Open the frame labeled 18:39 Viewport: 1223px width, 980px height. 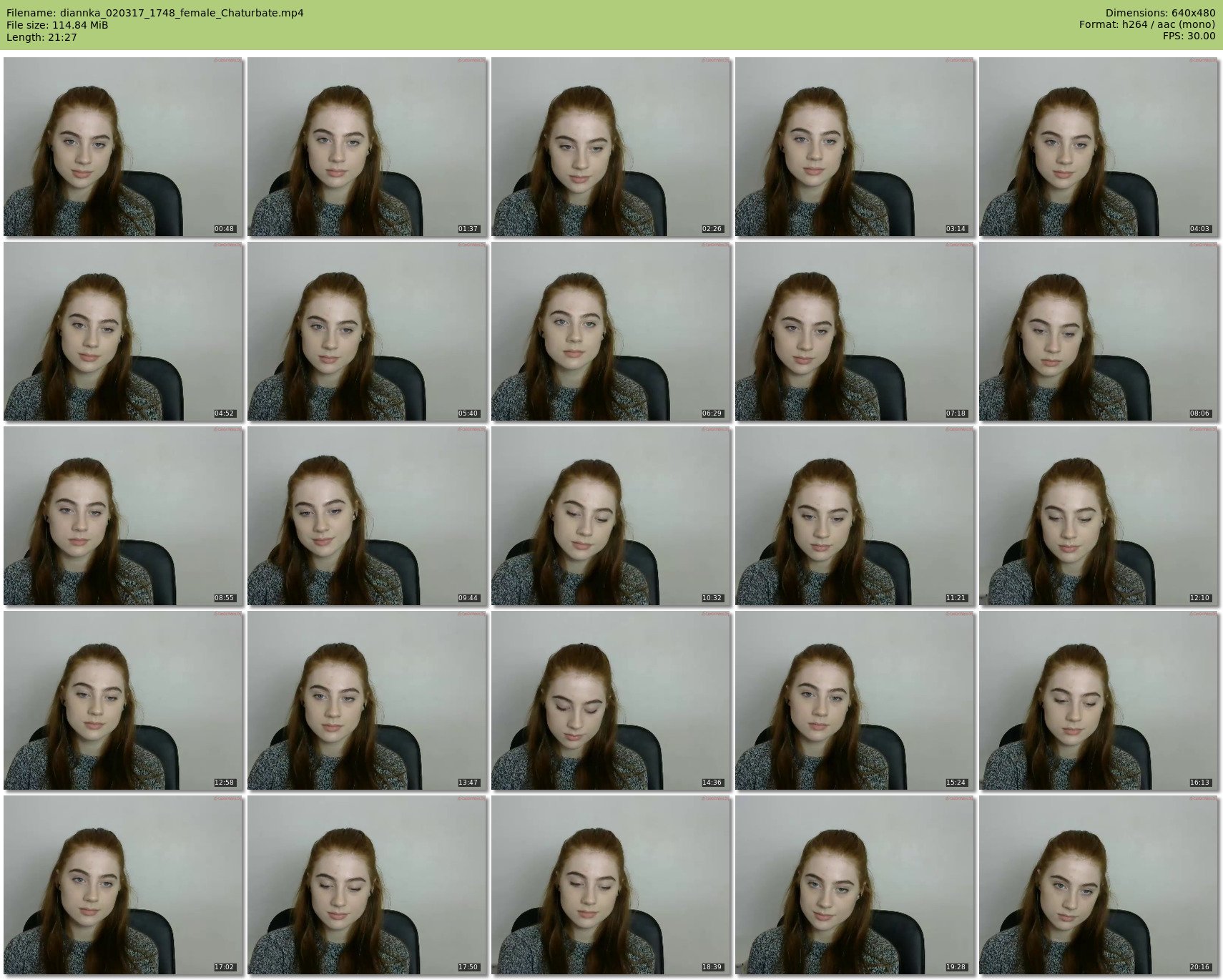(x=611, y=885)
